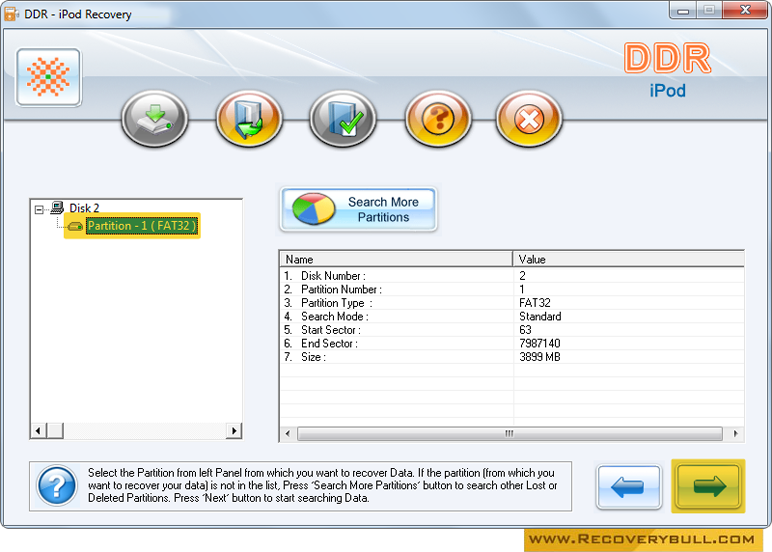The width and height of the screenshot is (772, 552).
Task: Click left arrow of tree panel scrollbar
Action: 38,431
